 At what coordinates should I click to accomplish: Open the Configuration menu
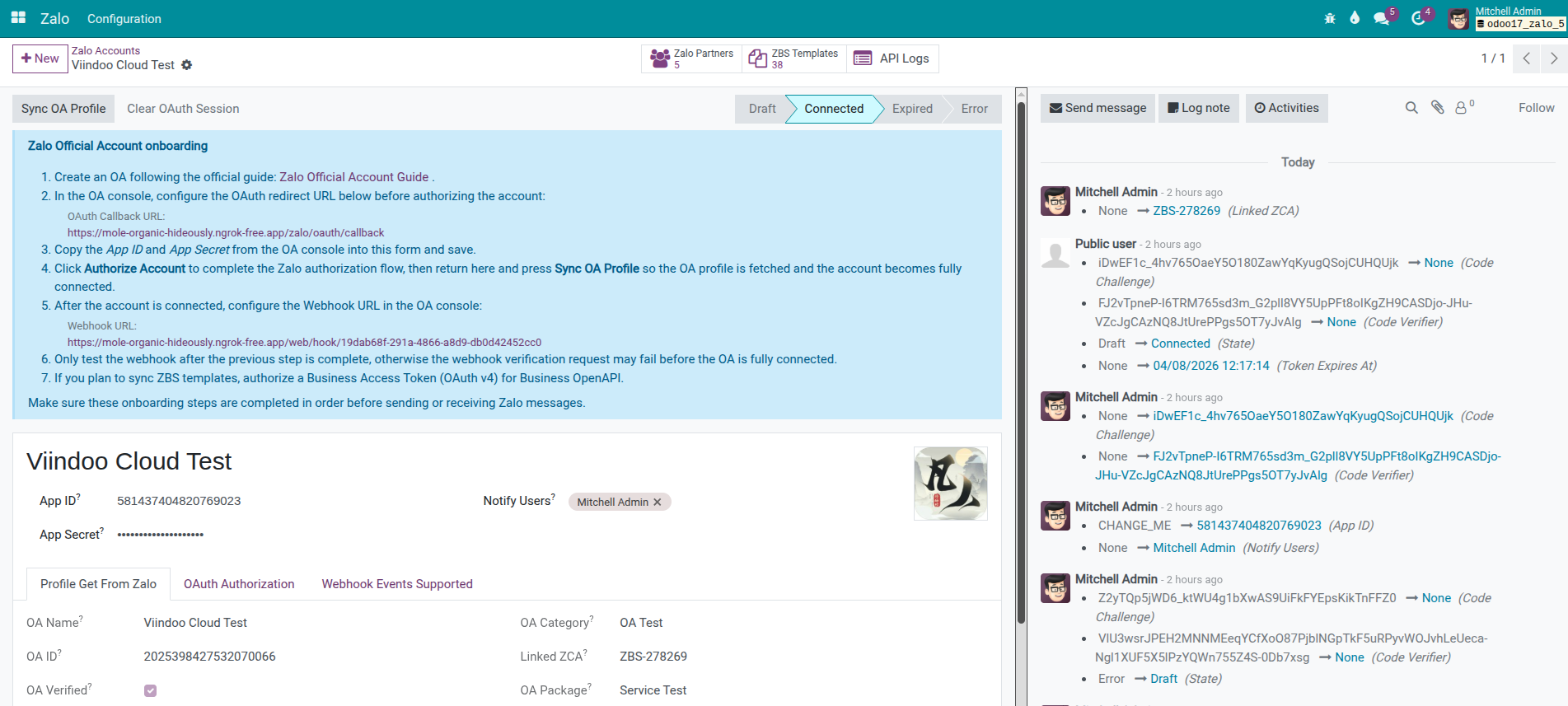click(x=124, y=18)
